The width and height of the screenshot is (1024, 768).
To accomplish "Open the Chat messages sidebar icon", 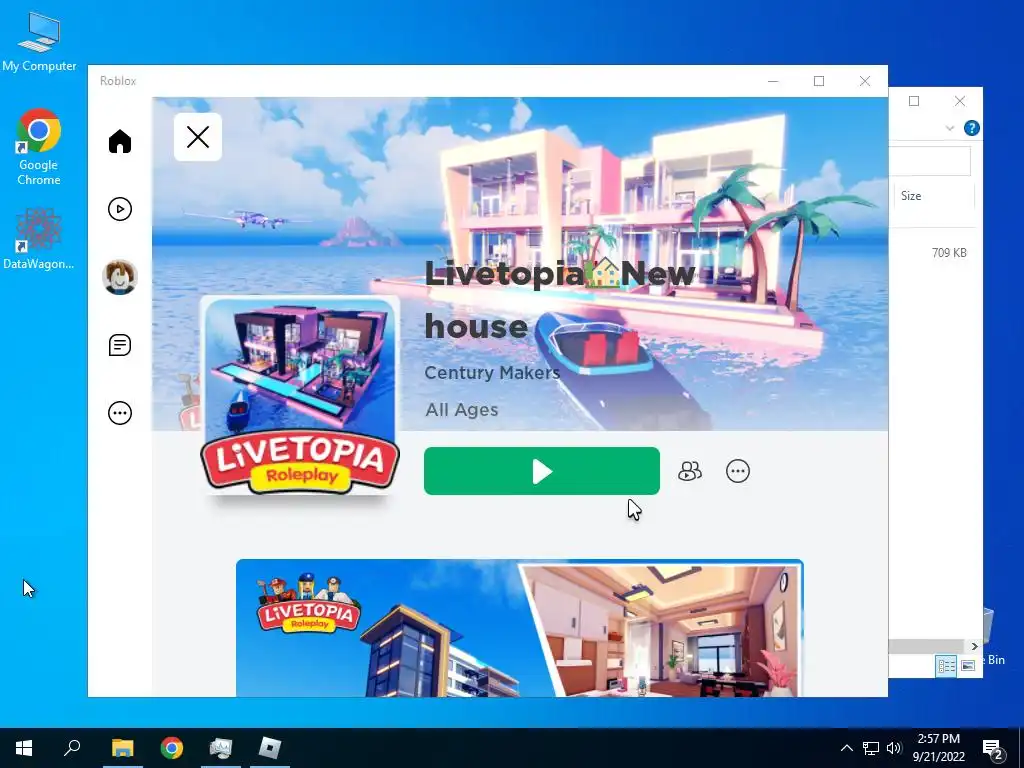I will (120, 345).
